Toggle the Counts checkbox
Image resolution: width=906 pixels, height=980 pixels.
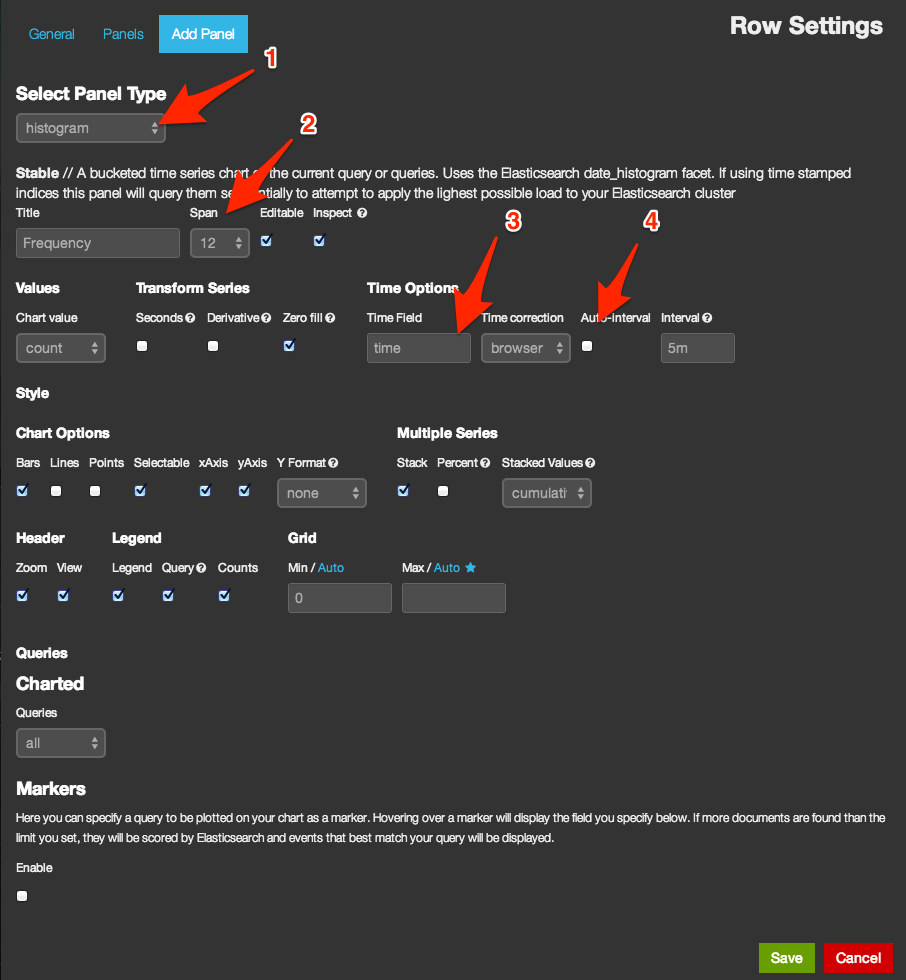click(x=224, y=596)
